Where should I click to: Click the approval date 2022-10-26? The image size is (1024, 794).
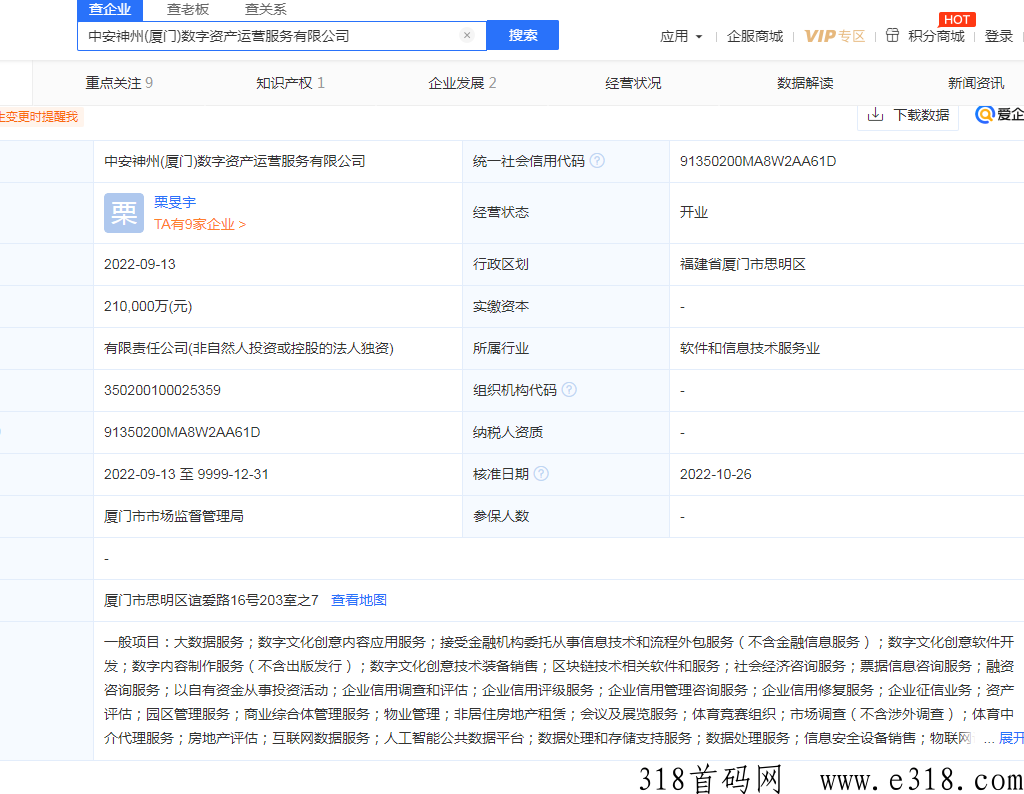point(715,474)
